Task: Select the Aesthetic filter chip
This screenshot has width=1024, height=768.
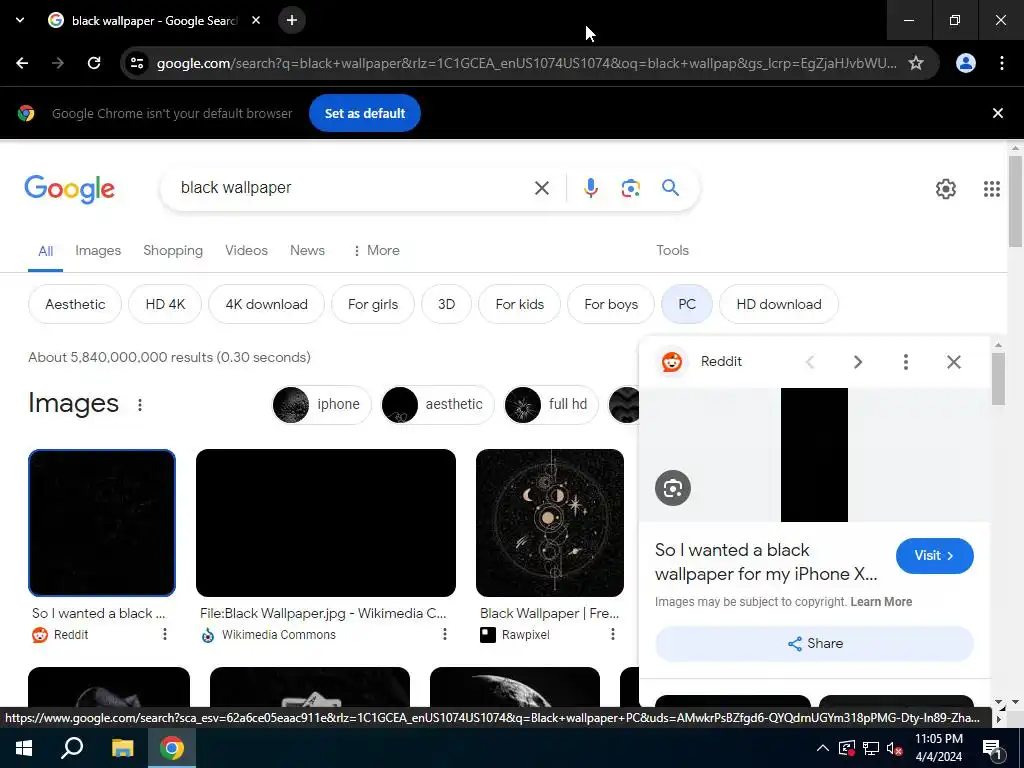Action: [x=75, y=304]
